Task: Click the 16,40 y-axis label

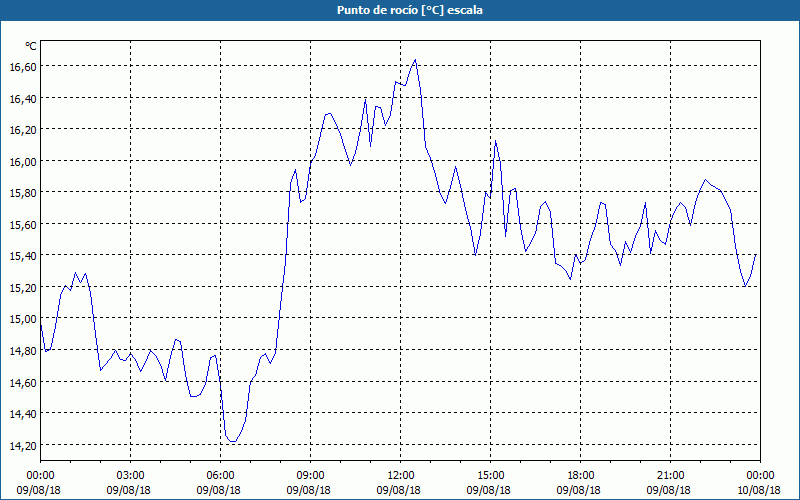Action: tap(23, 98)
